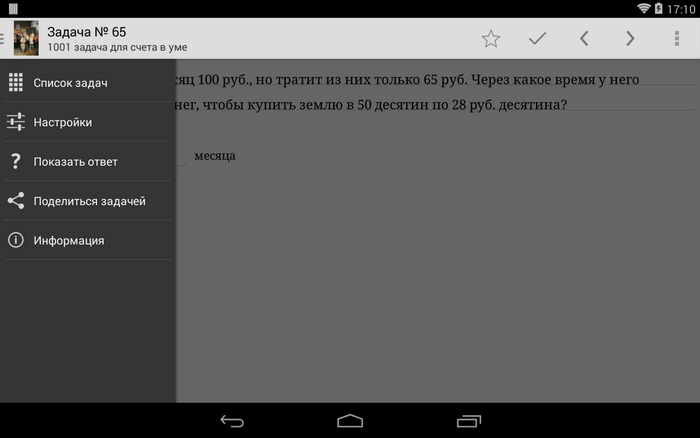Click the clock showing 17:10
The width and height of the screenshot is (700, 438).
(681, 9)
